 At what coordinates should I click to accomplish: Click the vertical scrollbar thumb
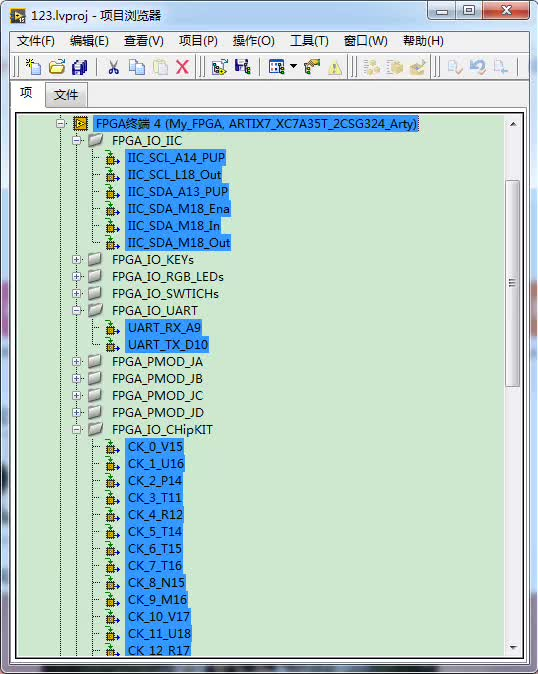point(512,283)
